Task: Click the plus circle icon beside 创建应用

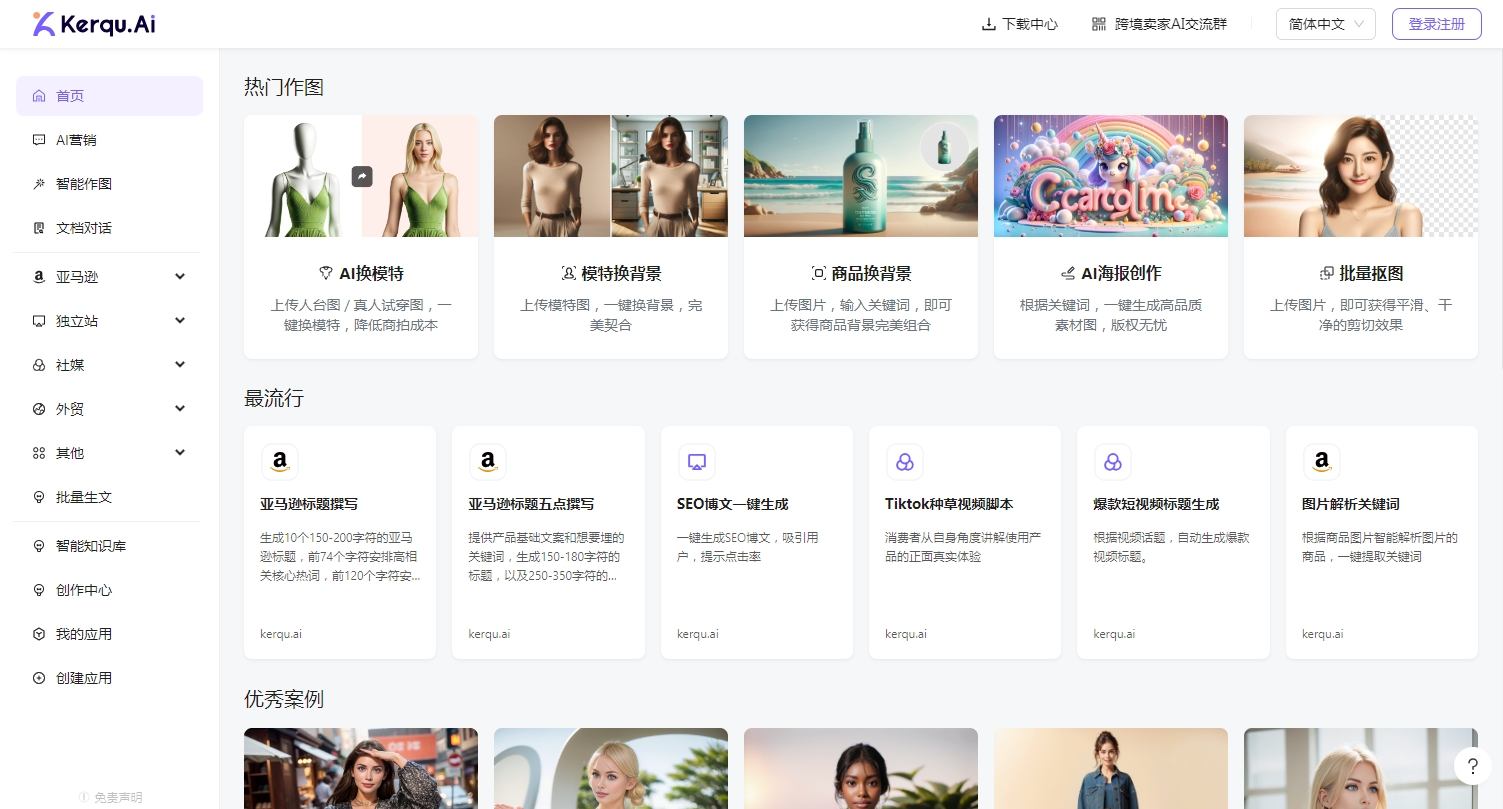Action: click(39, 678)
